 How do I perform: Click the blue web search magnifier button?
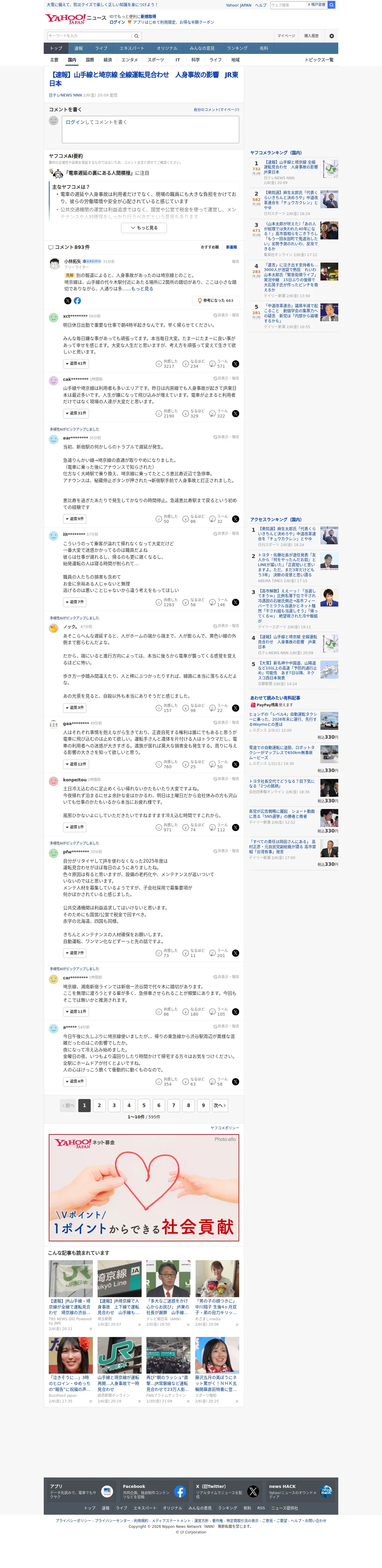[x=331, y=4]
